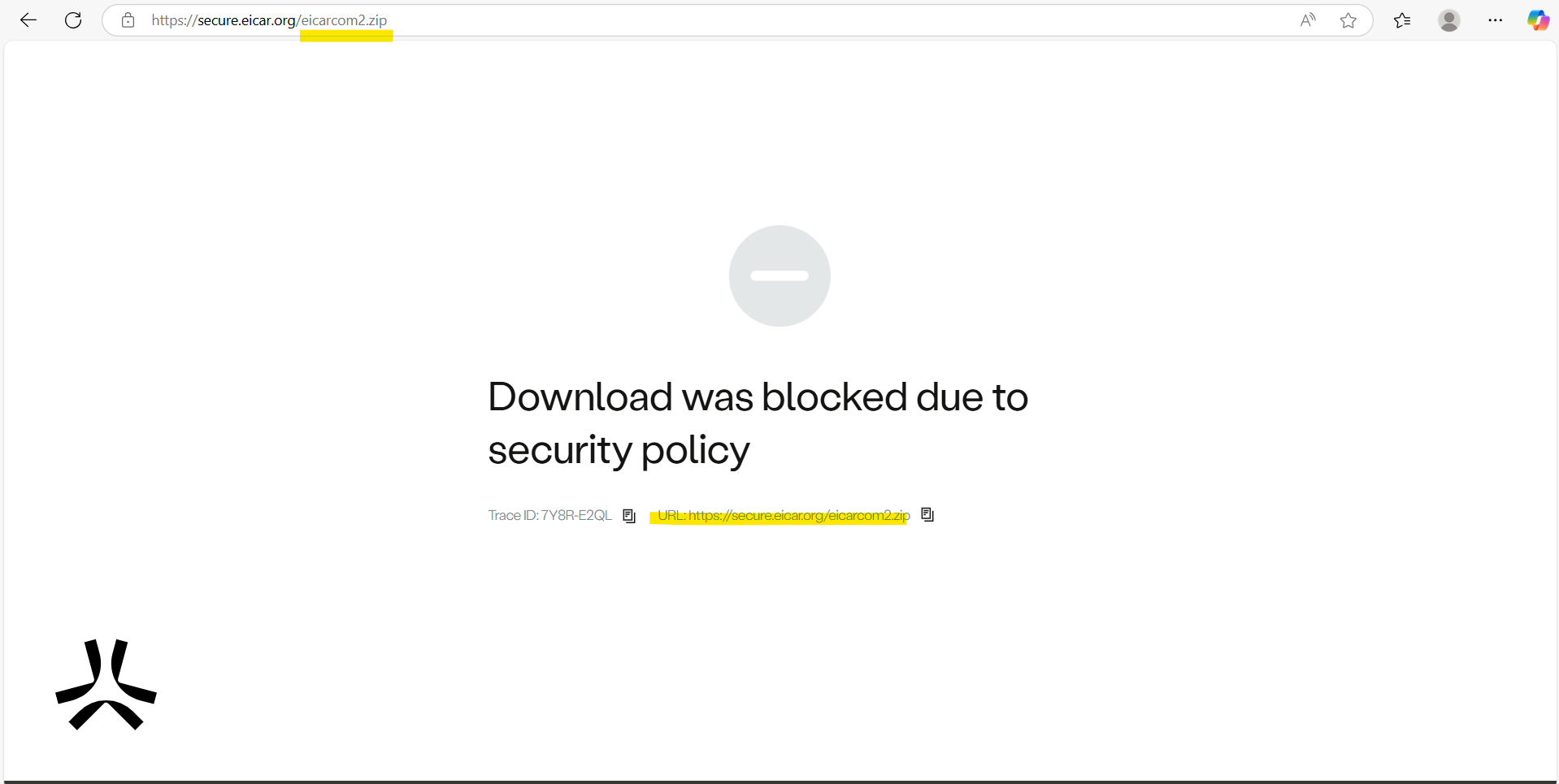Open the Read aloud icon in address bar
1559x784 pixels.
[x=1307, y=20]
